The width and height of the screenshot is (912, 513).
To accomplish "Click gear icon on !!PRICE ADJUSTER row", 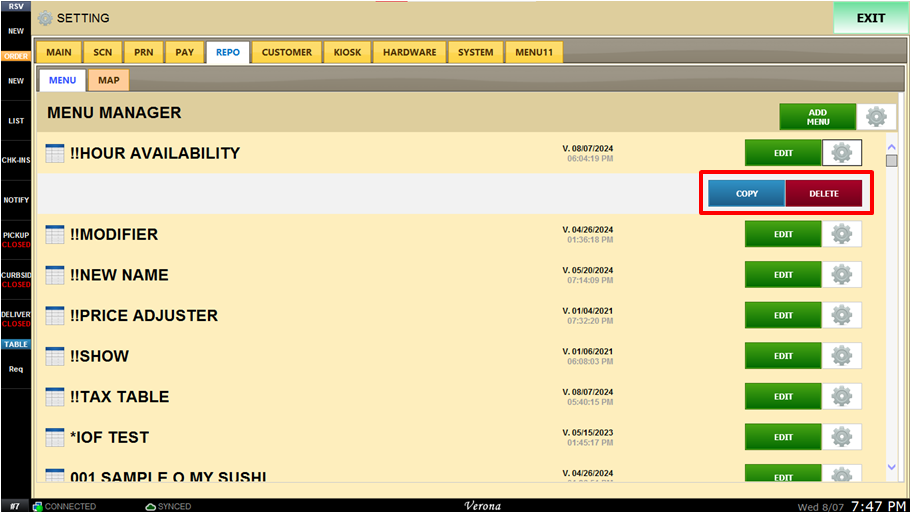I will pos(841,315).
